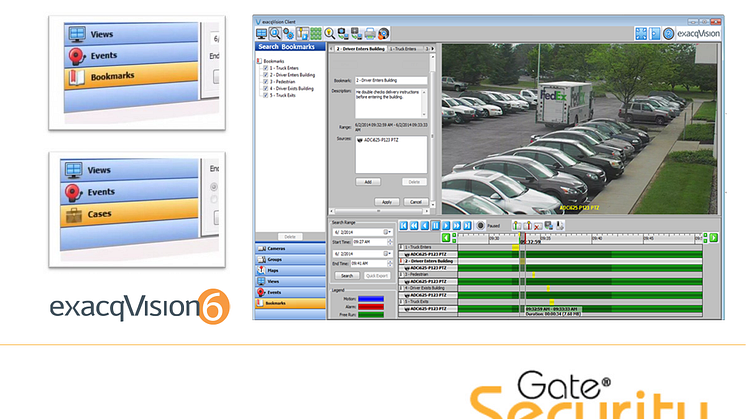
Task: Click into the Bookmark name field
Action: click(x=391, y=80)
